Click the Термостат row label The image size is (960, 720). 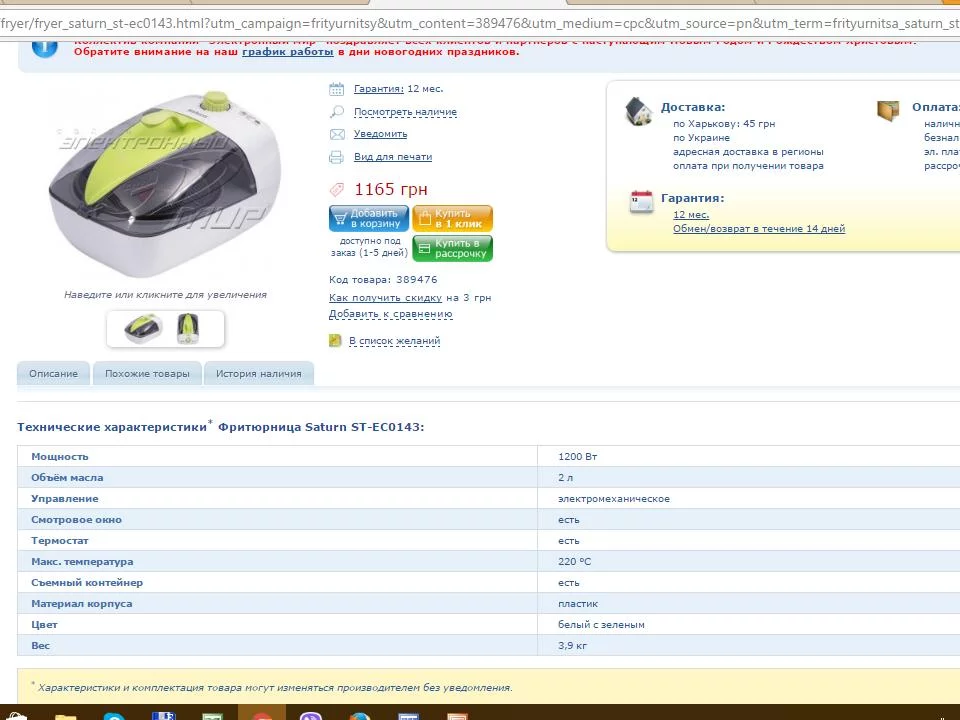click(59, 541)
